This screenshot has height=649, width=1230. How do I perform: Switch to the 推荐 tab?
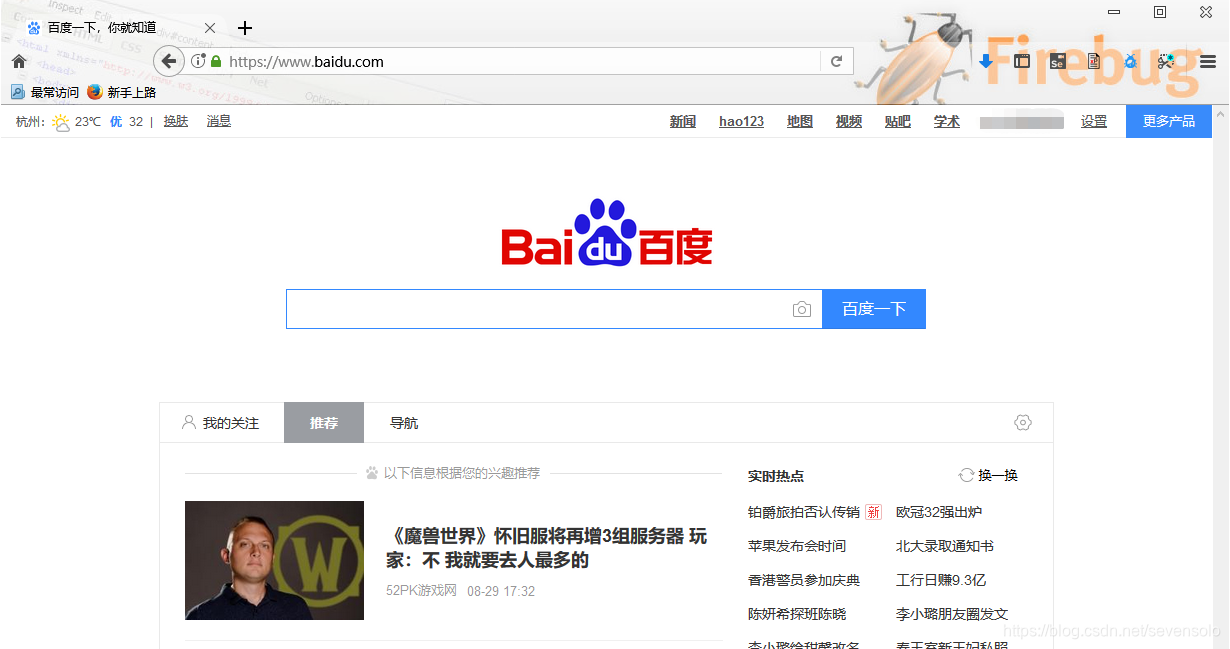pos(323,422)
